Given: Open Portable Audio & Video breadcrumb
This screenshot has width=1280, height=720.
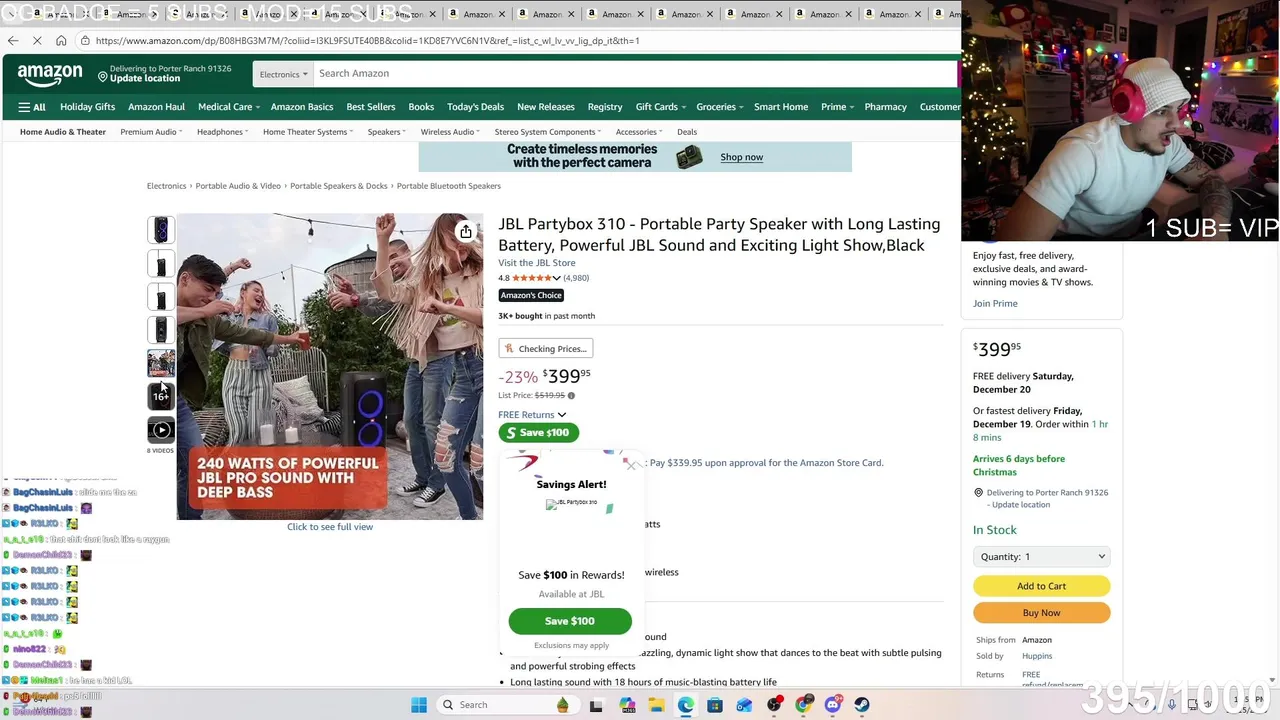Looking at the screenshot, I should (x=238, y=186).
